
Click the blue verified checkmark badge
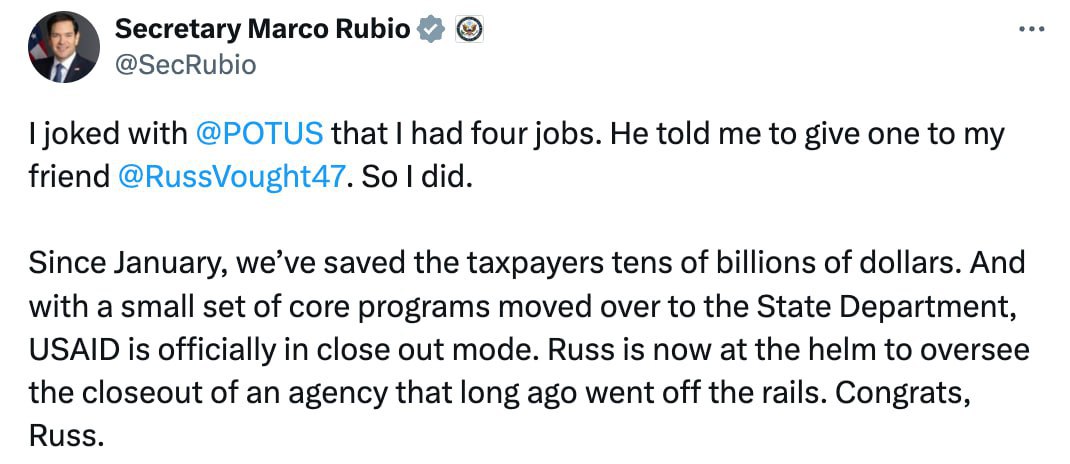point(431,30)
